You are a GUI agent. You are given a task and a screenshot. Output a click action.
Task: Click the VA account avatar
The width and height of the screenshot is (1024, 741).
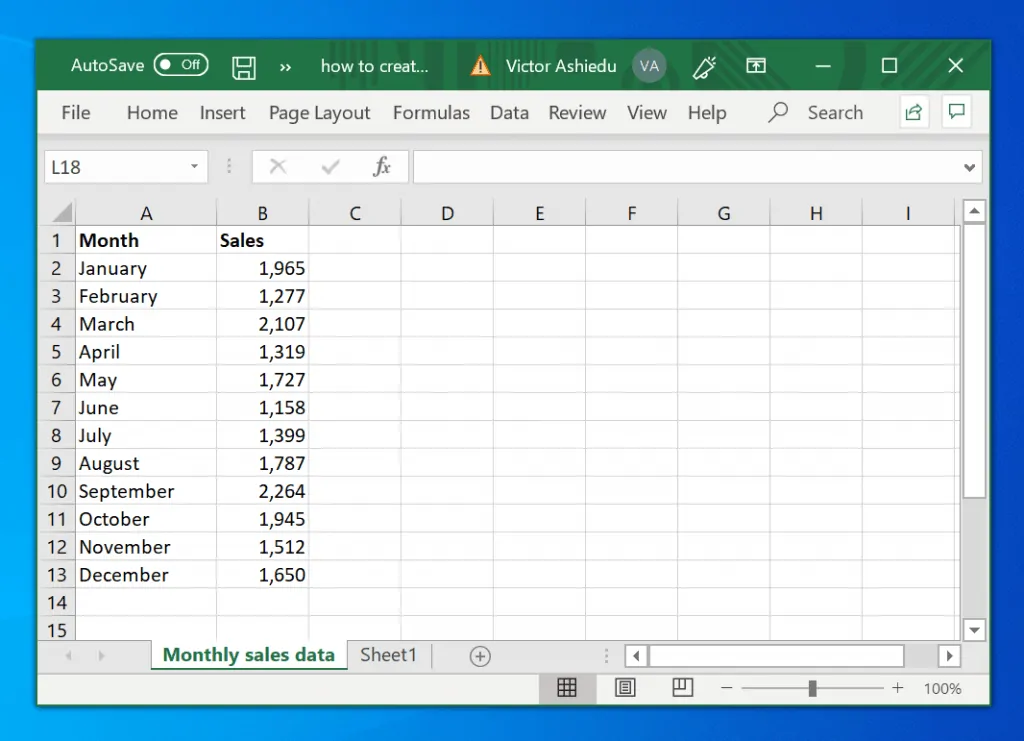[650, 66]
